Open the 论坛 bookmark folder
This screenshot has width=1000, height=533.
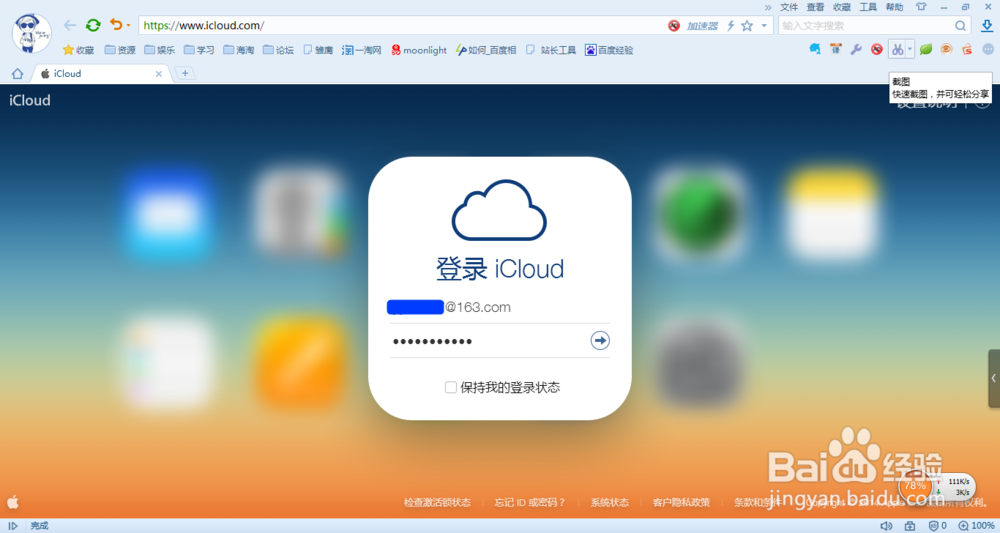point(278,50)
